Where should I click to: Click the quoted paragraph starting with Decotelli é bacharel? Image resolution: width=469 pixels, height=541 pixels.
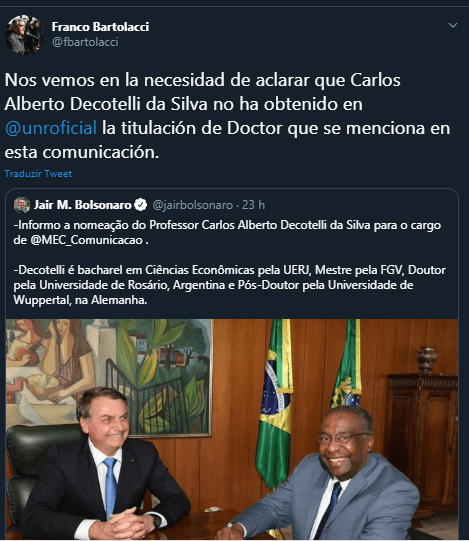[x=229, y=285]
